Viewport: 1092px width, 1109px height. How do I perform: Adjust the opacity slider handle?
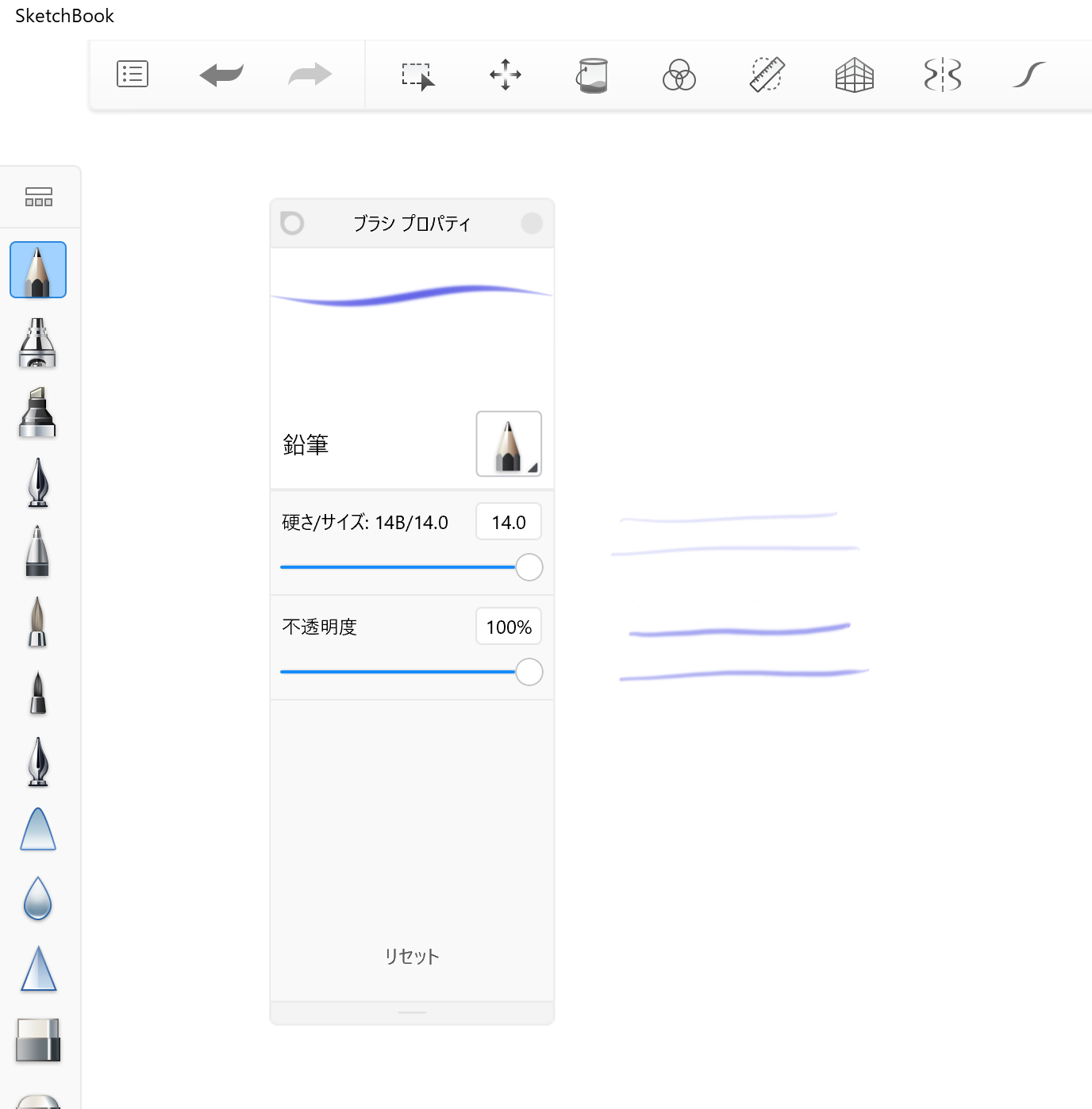pos(529,672)
